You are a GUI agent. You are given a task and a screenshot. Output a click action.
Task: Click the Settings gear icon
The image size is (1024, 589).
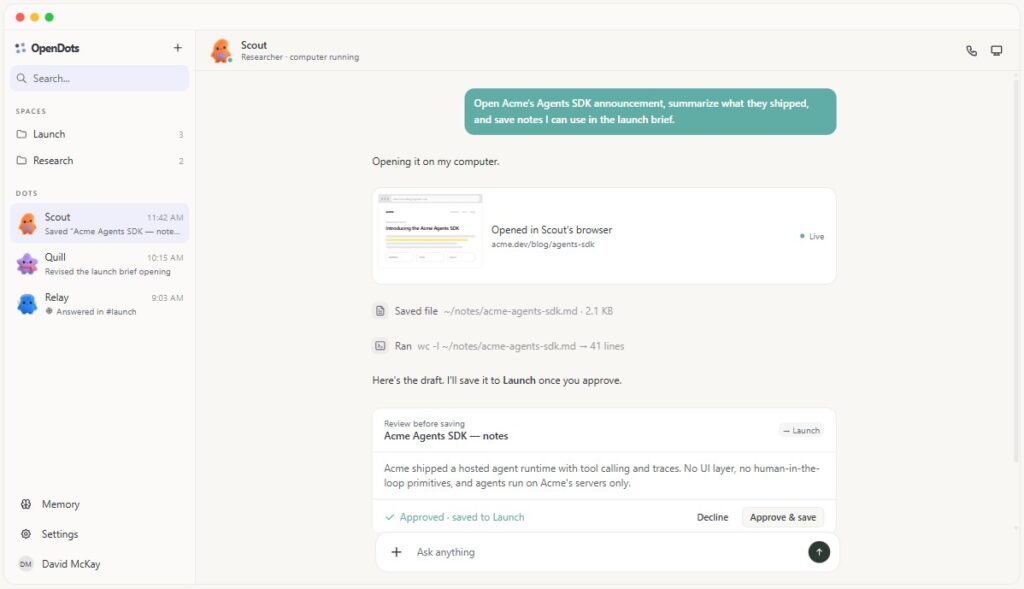(26, 534)
